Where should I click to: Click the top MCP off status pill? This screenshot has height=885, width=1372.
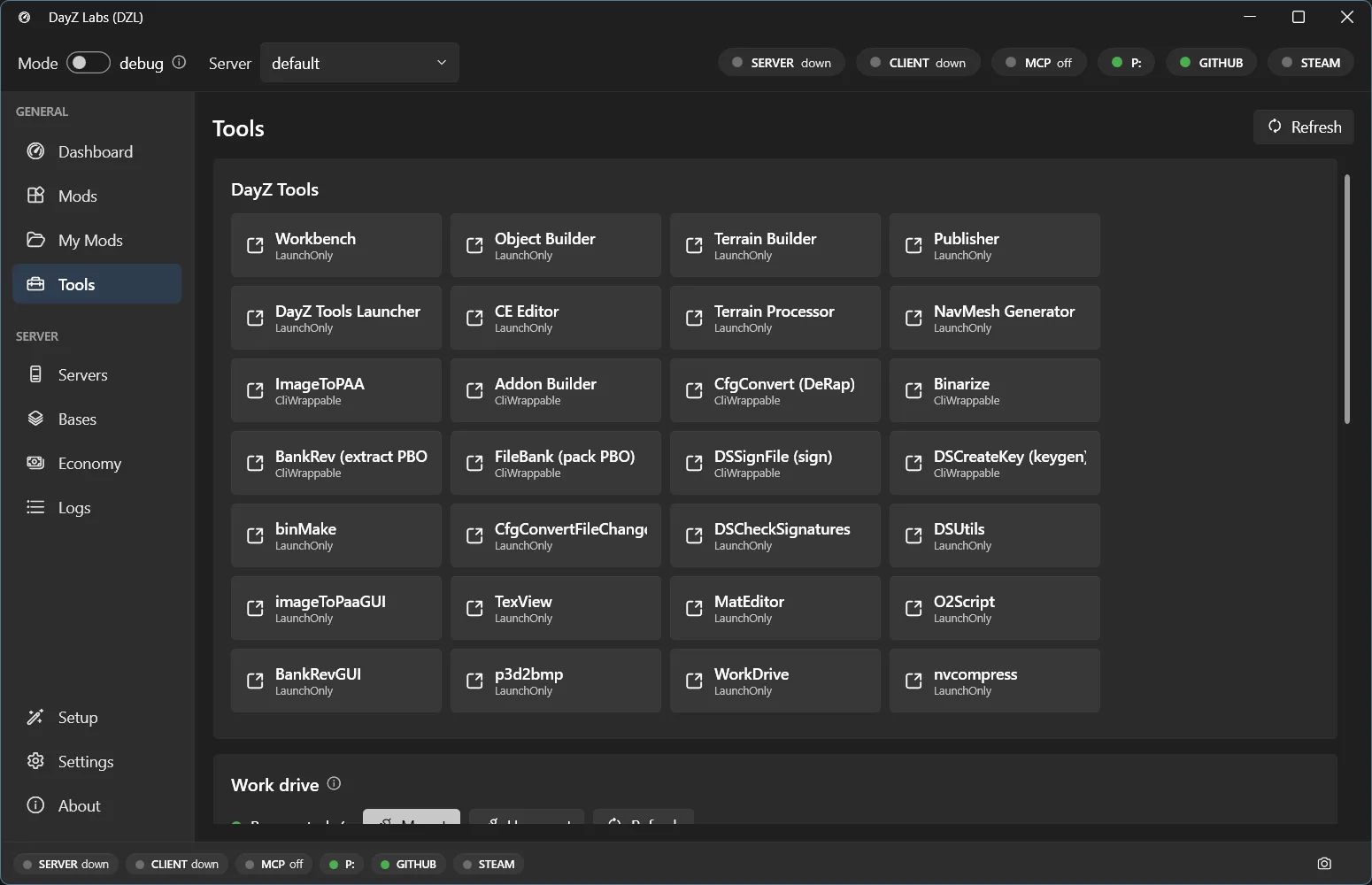pos(1039,63)
